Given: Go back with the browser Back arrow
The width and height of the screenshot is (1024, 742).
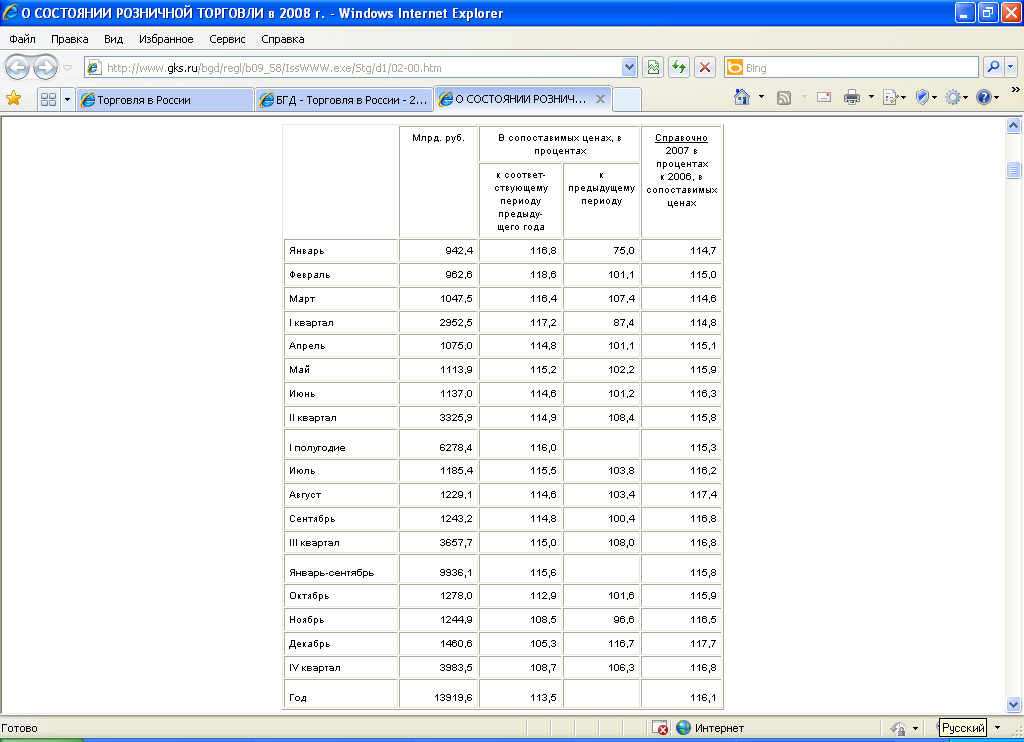Looking at the screenshot, I should click(18, 67).
